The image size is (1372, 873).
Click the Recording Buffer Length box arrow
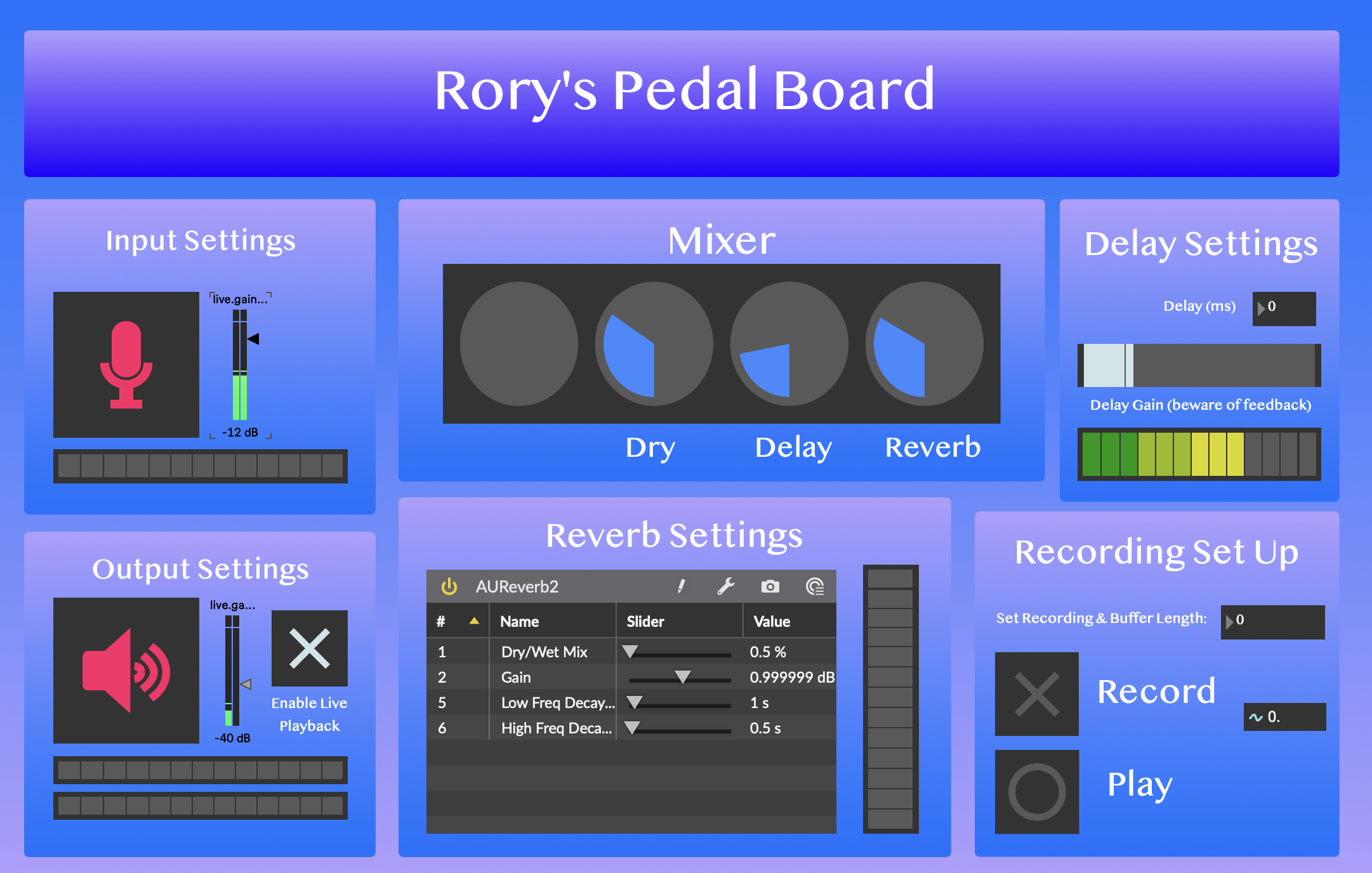pyautogui.click(x=1229, y=622)
